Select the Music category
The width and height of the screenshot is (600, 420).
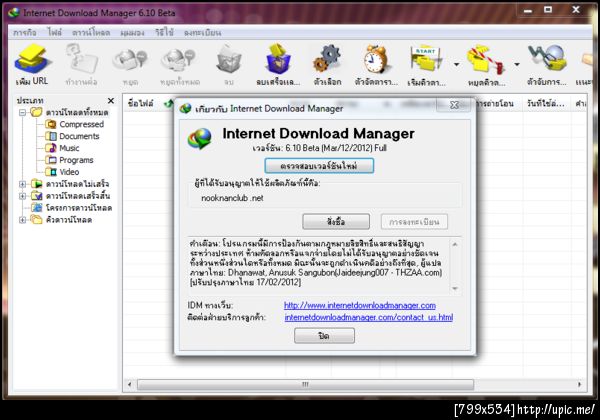point(69,148)
